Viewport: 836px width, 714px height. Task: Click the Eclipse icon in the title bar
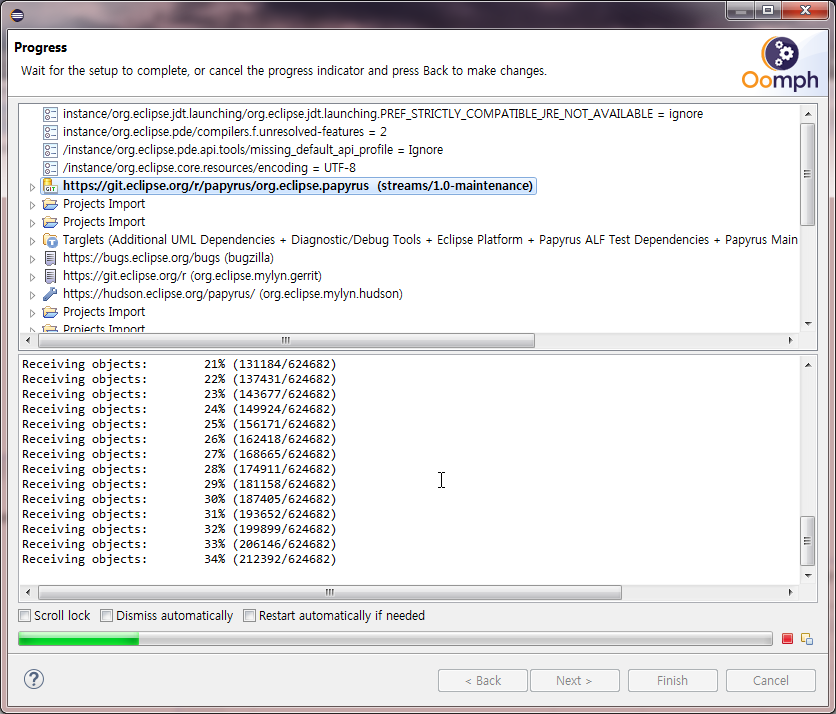(17, 15)
